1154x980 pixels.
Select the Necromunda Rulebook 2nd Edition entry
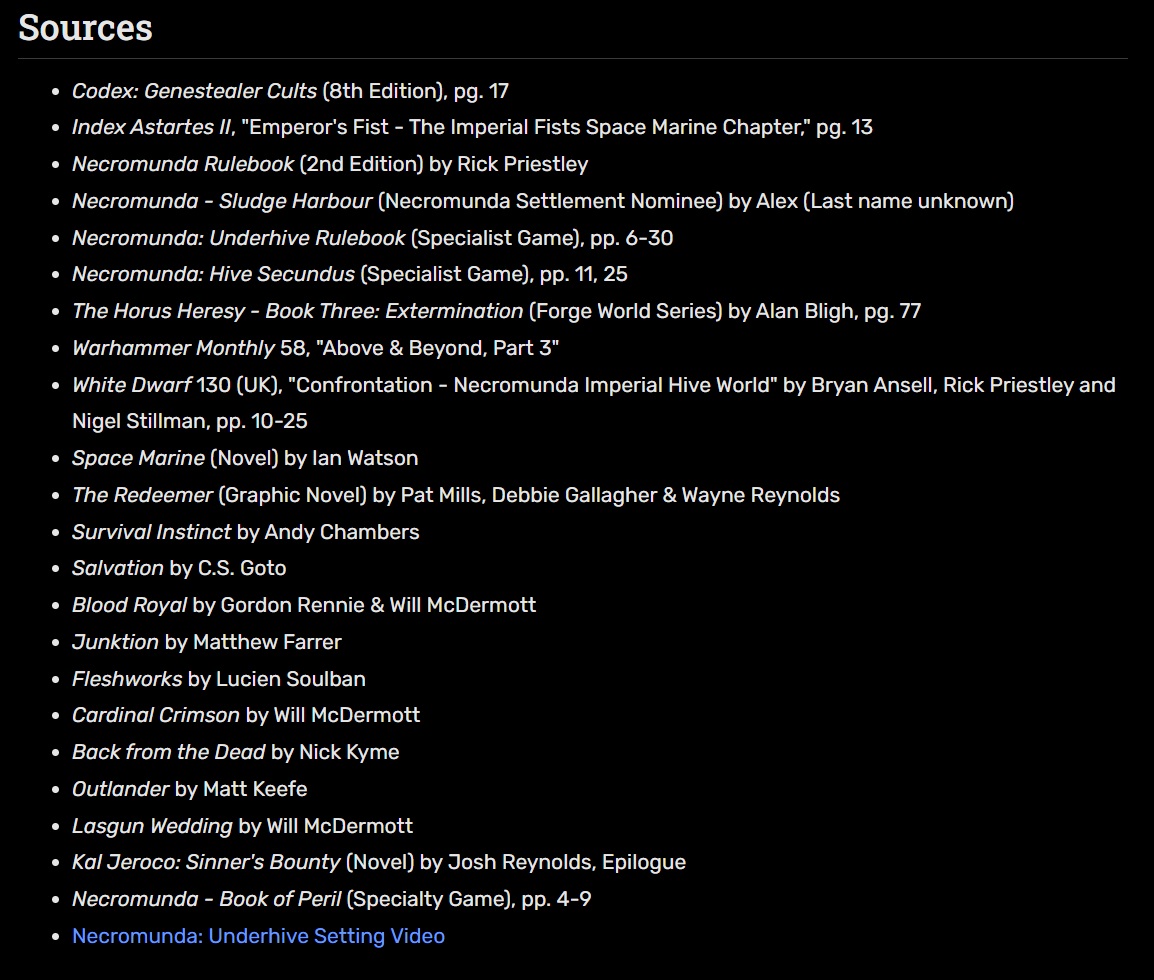tap(330, 164)
